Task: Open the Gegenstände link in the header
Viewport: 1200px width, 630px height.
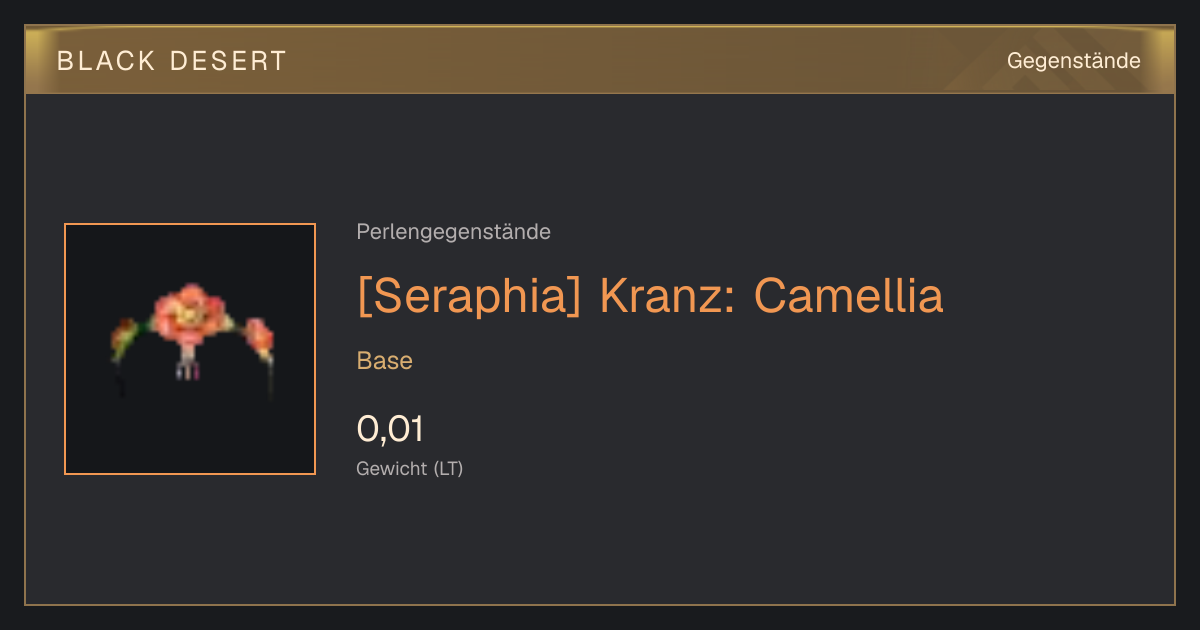Action: tap(1073, 61)
